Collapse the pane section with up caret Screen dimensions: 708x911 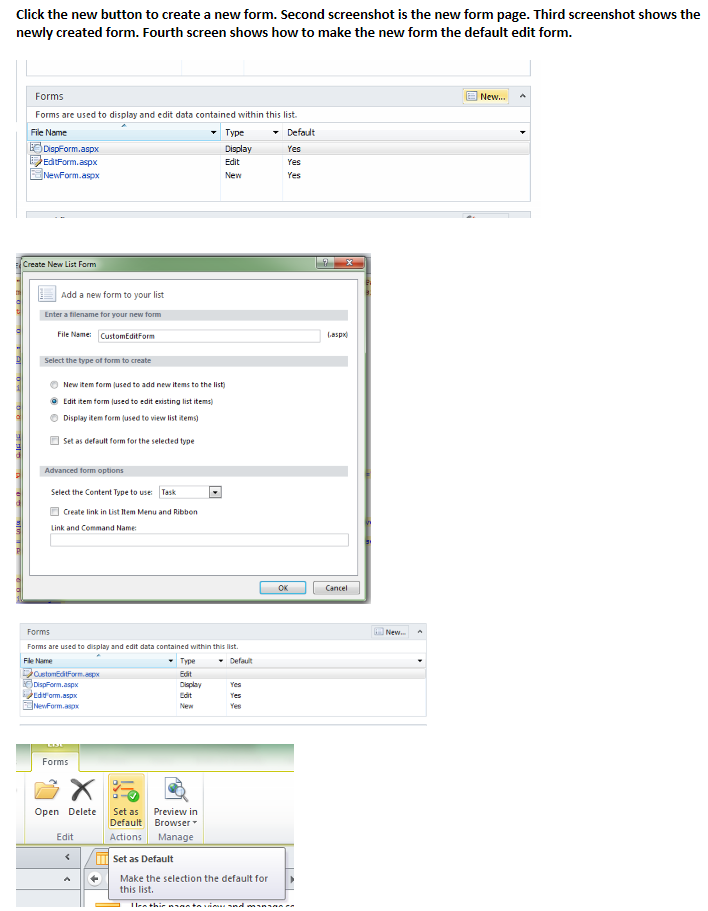(67, 880)
